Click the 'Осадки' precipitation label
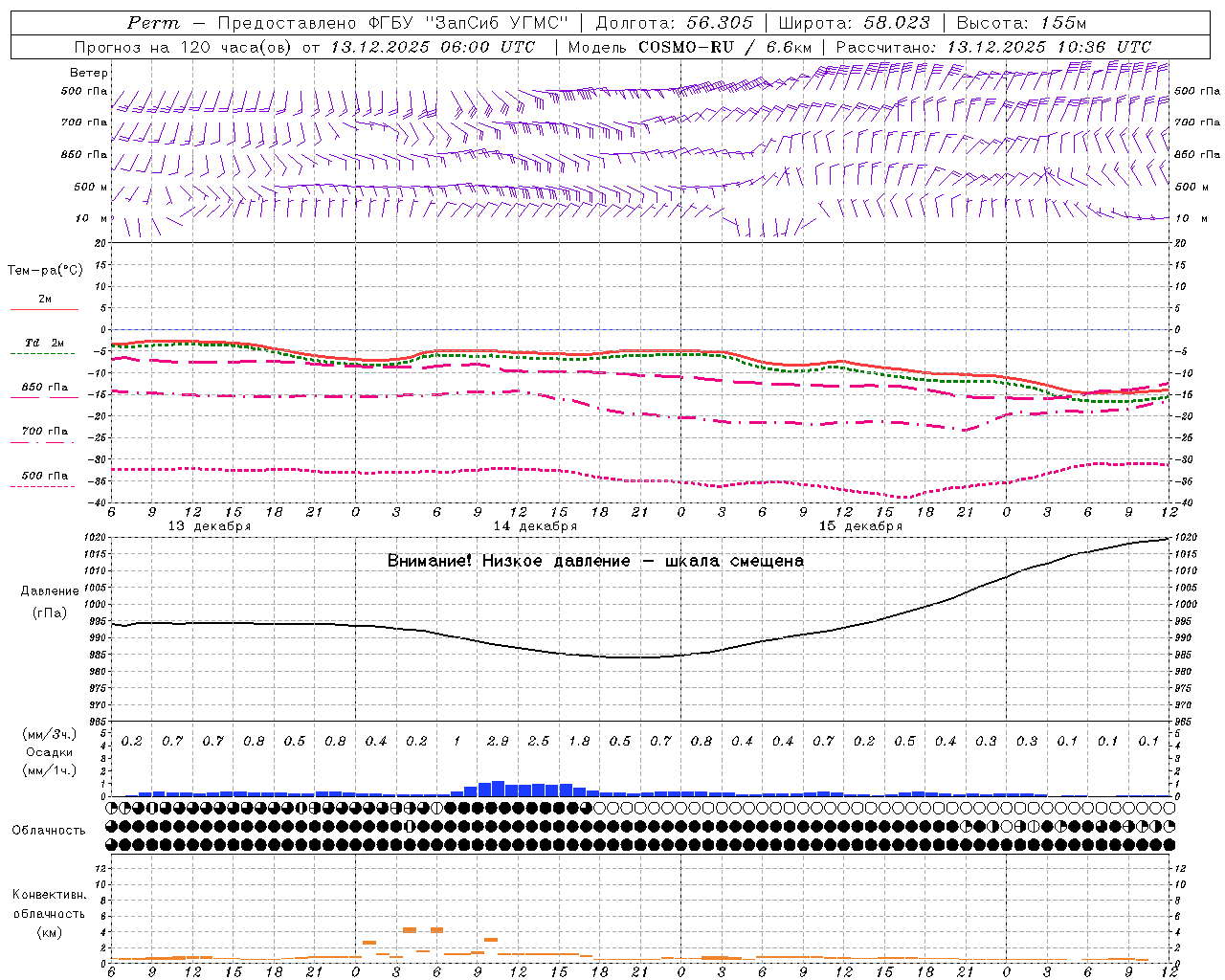 click(49, 752)
